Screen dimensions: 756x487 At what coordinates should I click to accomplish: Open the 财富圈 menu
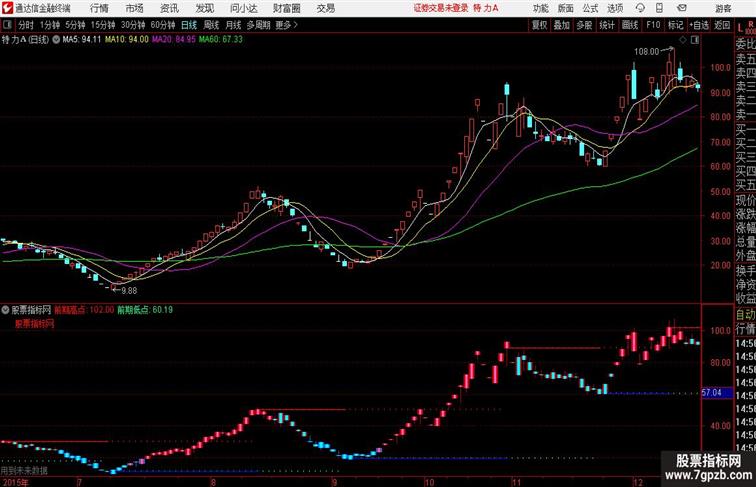coord(287,8)
